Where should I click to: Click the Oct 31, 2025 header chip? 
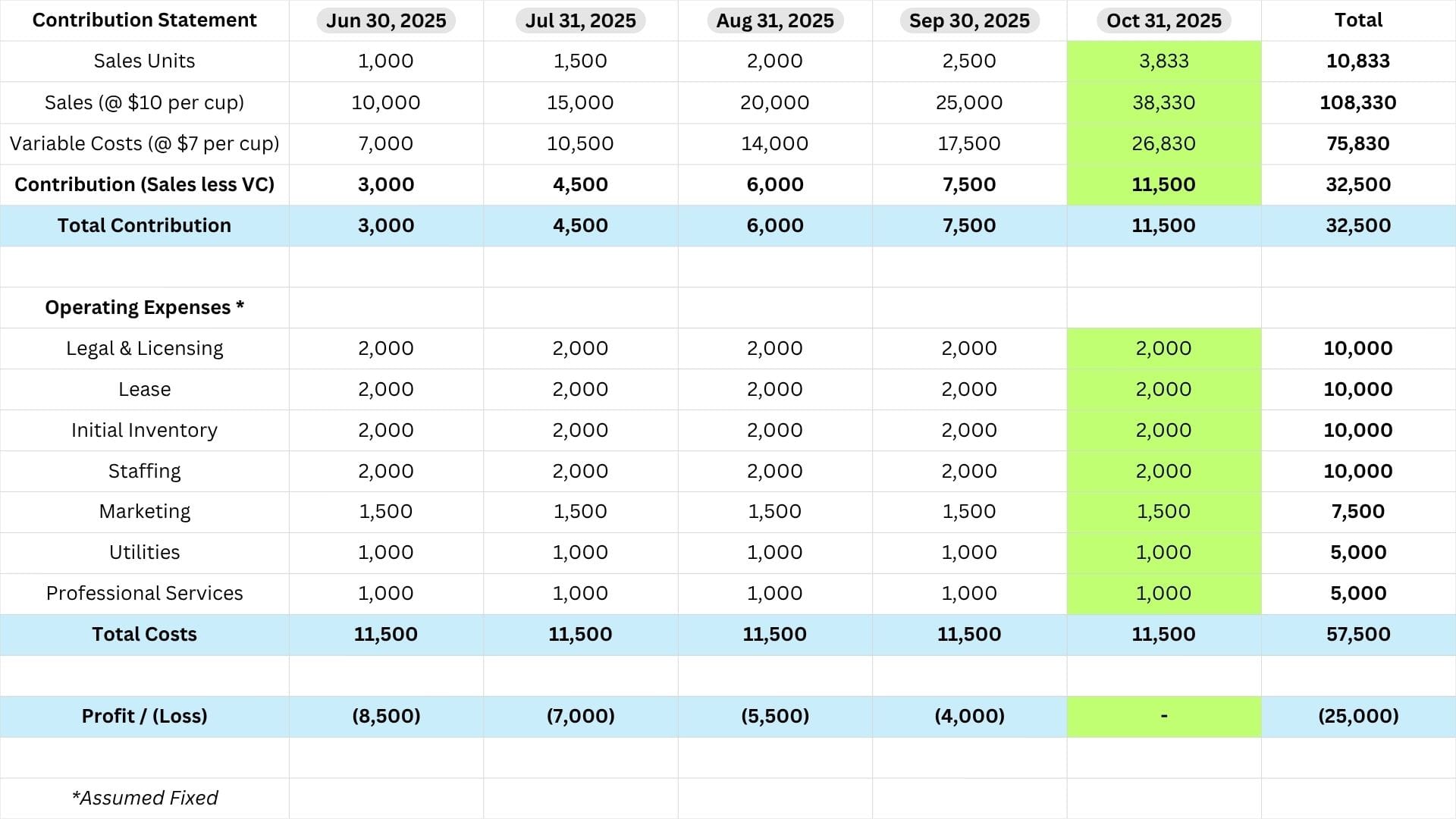tap(1163, 20)
